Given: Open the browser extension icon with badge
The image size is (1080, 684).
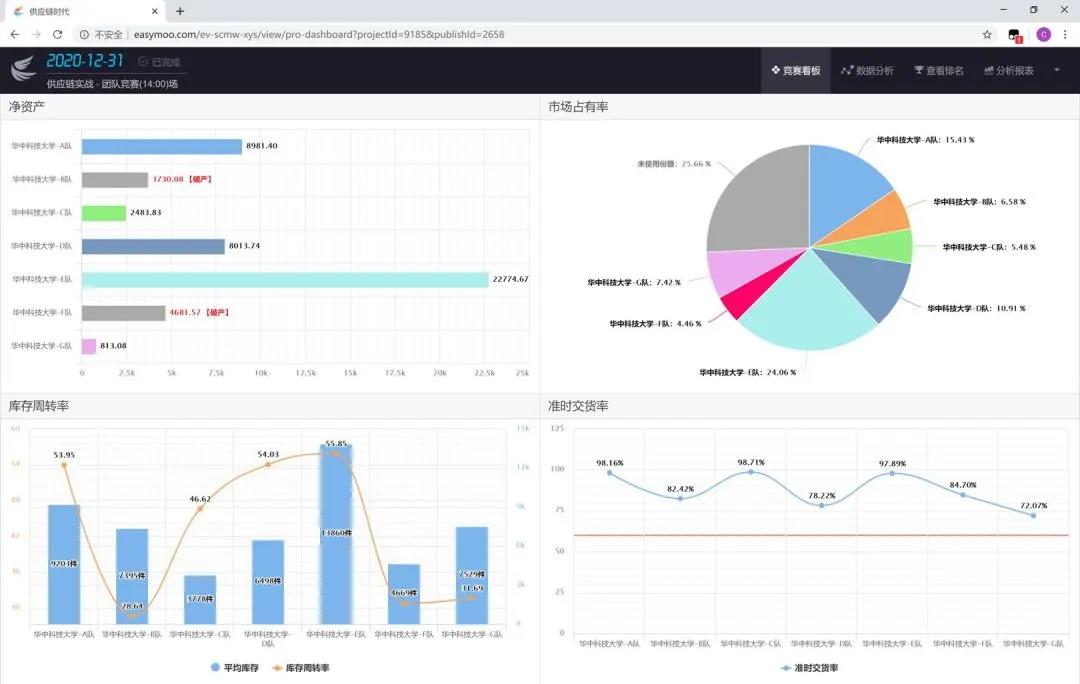Looking at the screenshot, I should point(1015,34).
